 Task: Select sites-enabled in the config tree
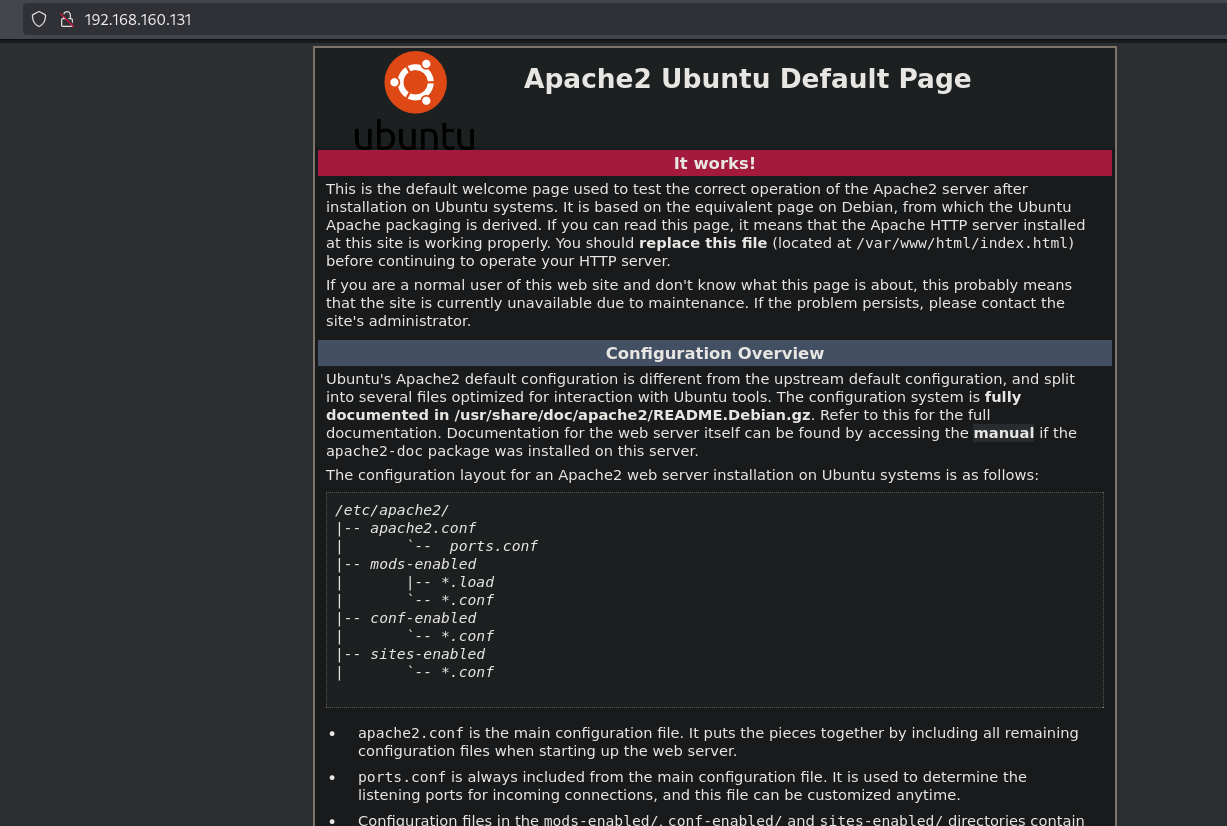(427, 654)
